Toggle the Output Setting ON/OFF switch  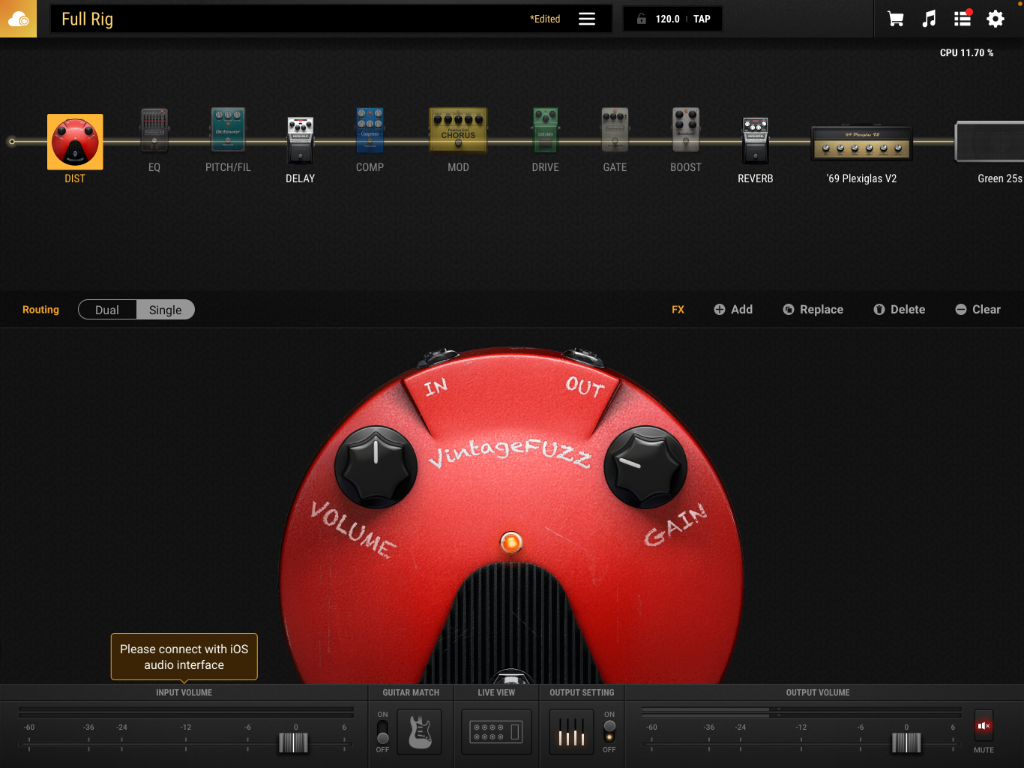coord(609,731)
